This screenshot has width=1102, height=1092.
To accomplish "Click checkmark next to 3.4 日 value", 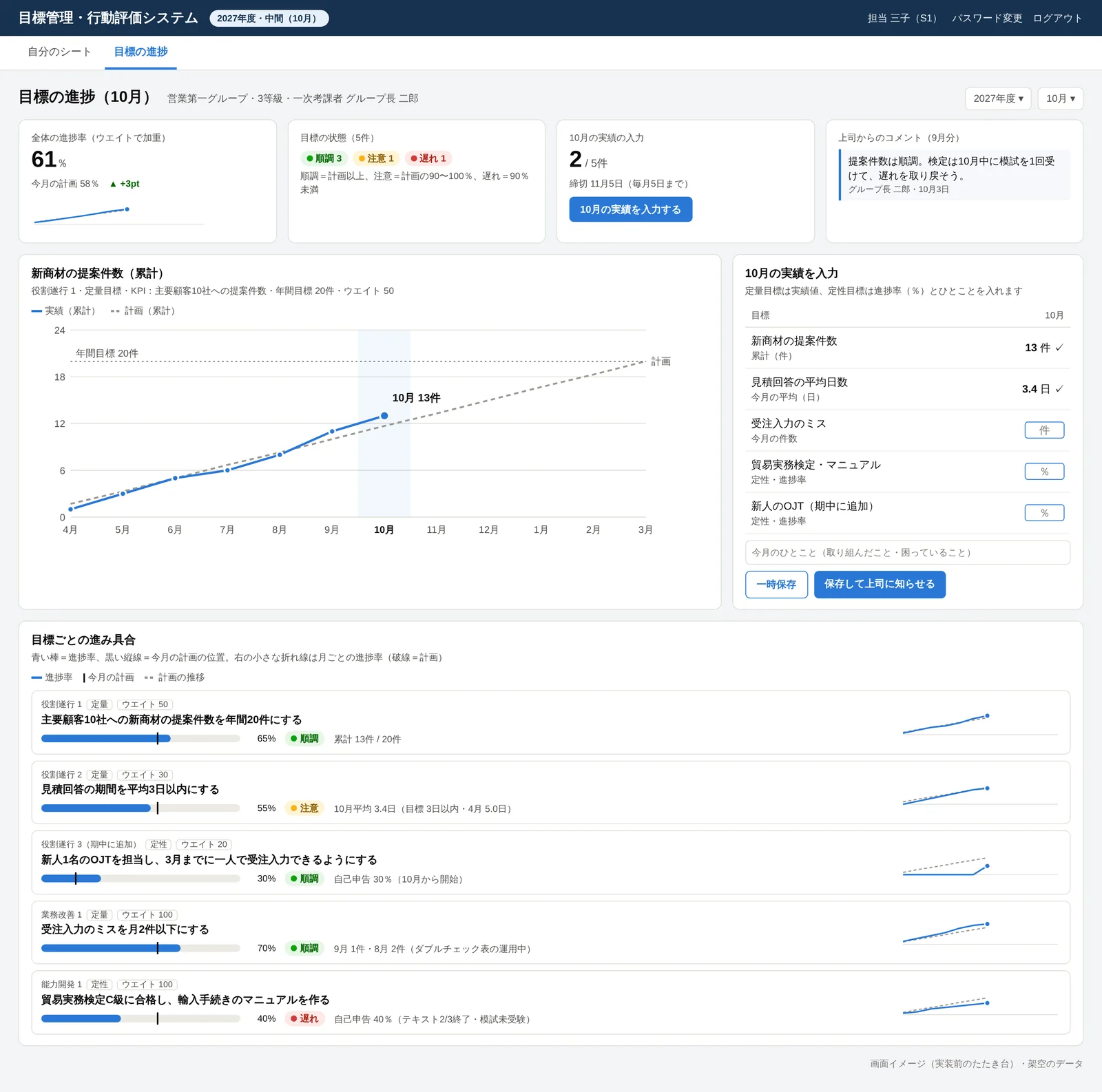I will (x=1059, y=389).
